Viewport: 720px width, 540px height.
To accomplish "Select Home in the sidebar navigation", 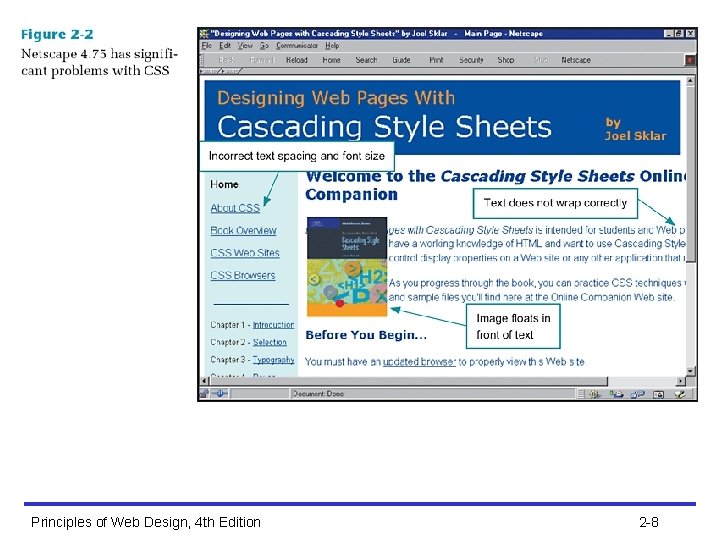I will (224, 185).
